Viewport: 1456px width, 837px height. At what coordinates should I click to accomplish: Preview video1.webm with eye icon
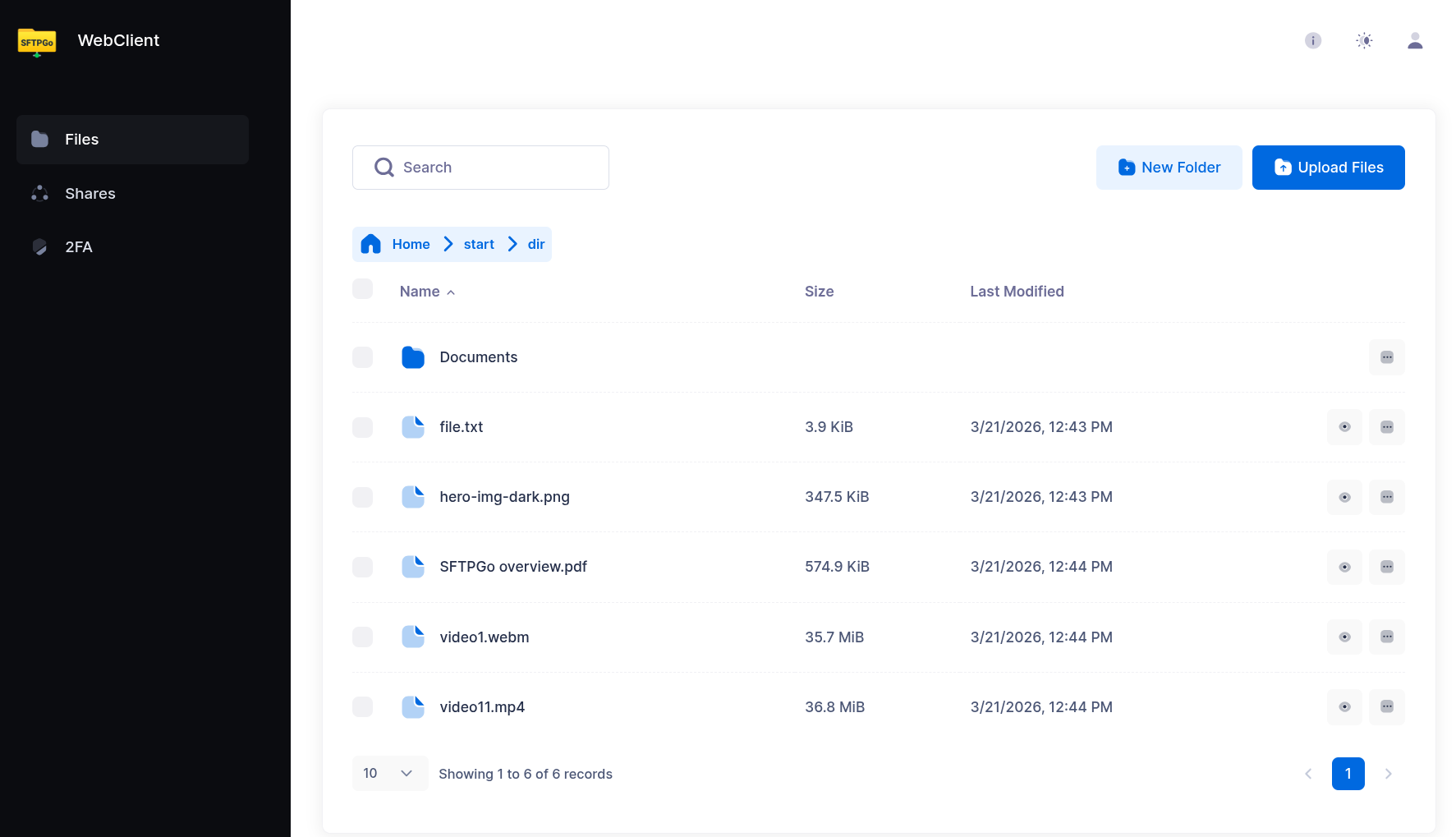coord(1345,637)
